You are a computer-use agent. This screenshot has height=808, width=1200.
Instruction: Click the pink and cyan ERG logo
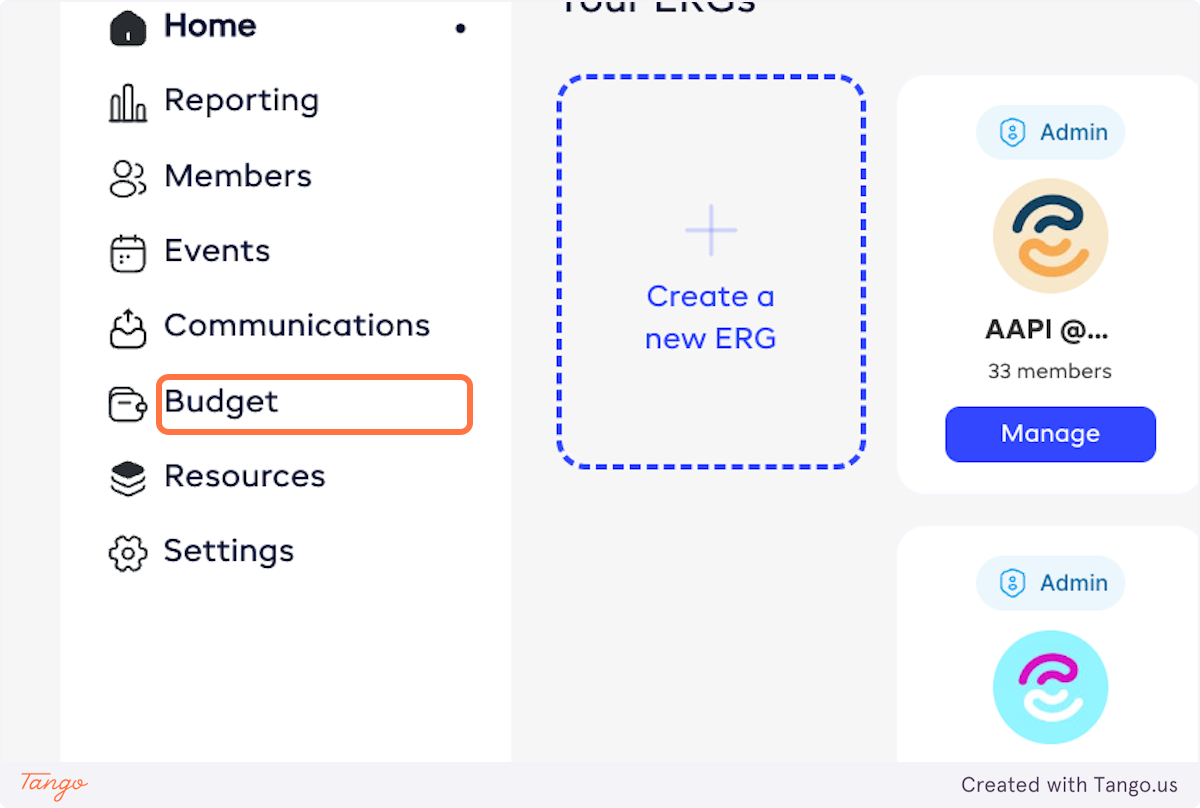click(1050, 688)
